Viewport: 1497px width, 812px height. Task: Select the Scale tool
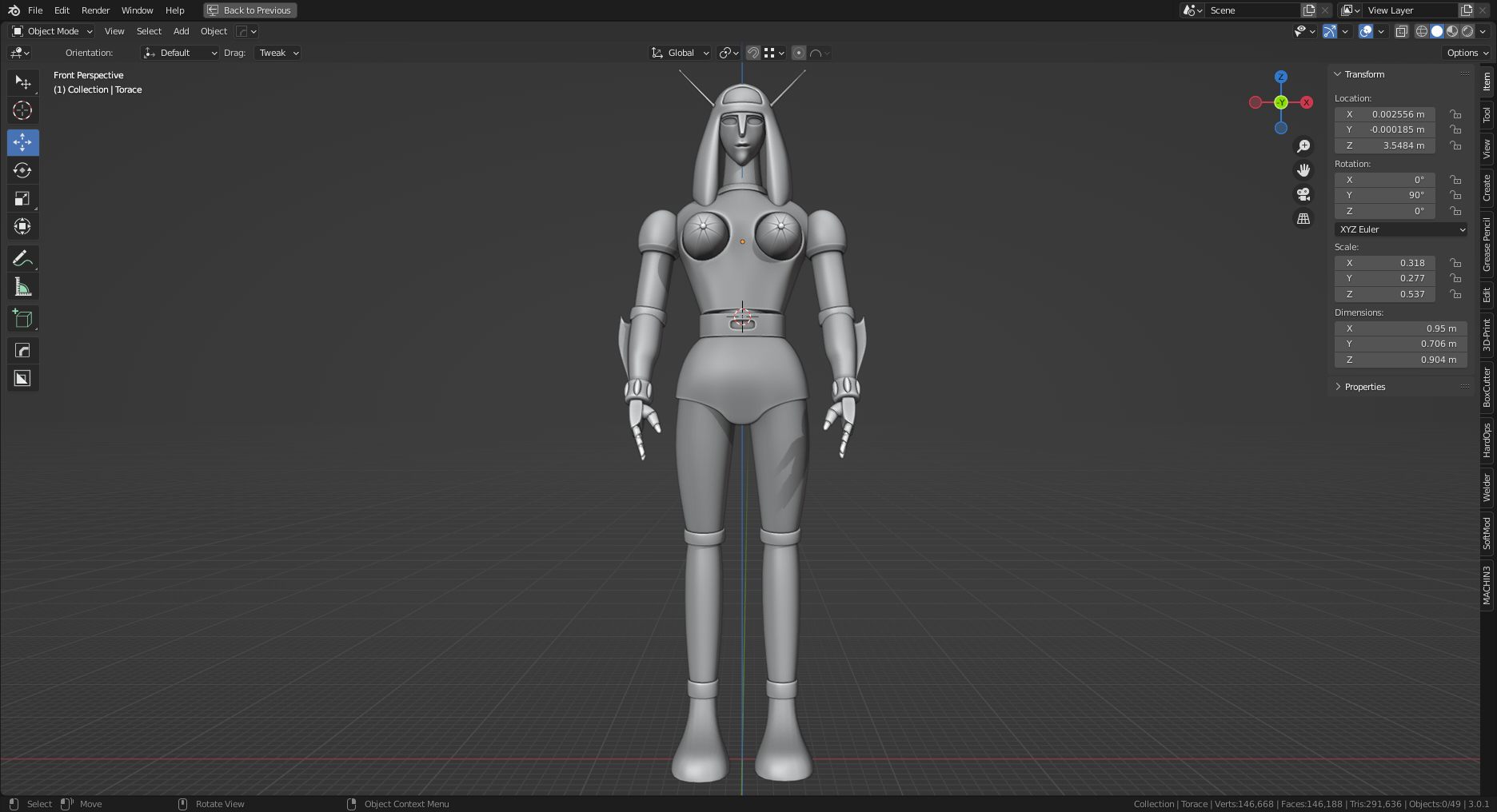click(x=22, y=198)
